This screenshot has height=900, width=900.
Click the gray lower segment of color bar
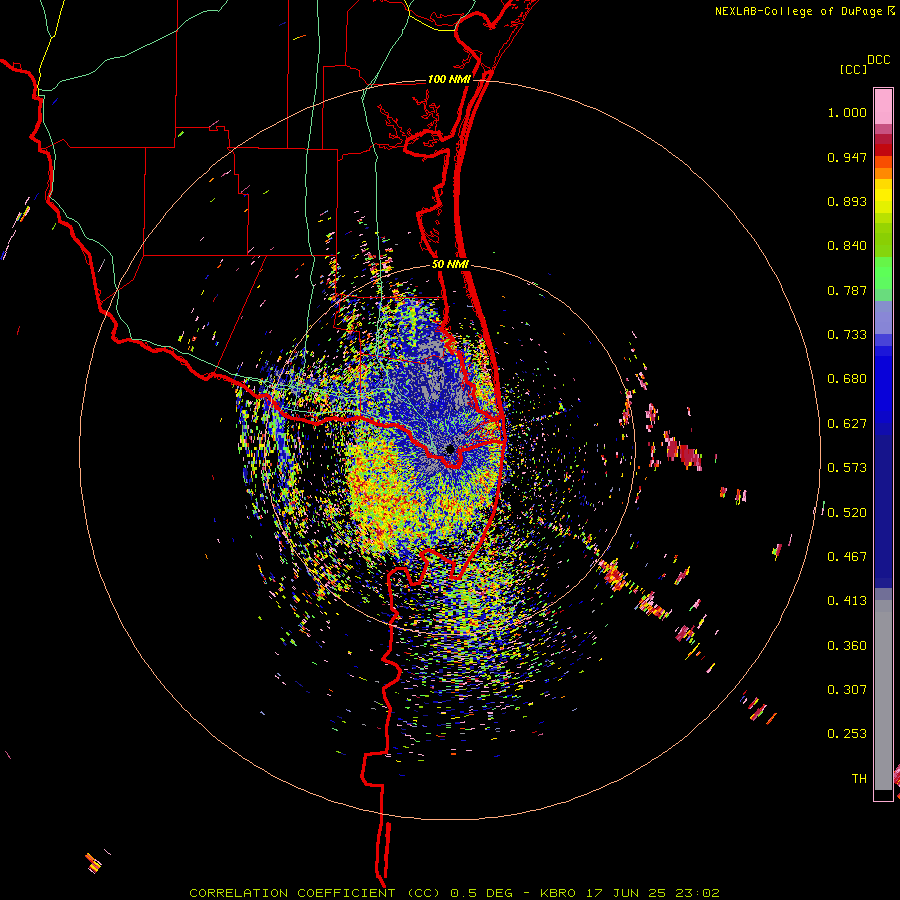[x=883, y=695]
